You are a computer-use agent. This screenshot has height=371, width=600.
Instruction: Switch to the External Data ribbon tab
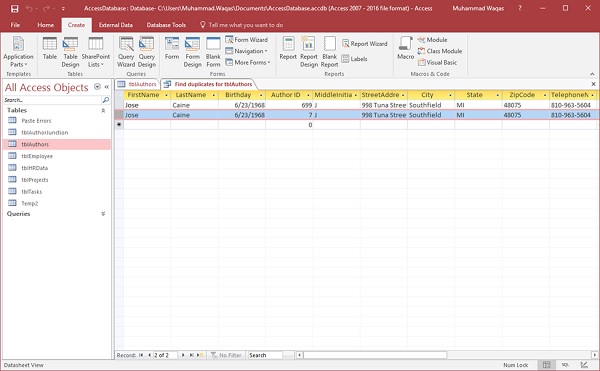click(116, 25)
